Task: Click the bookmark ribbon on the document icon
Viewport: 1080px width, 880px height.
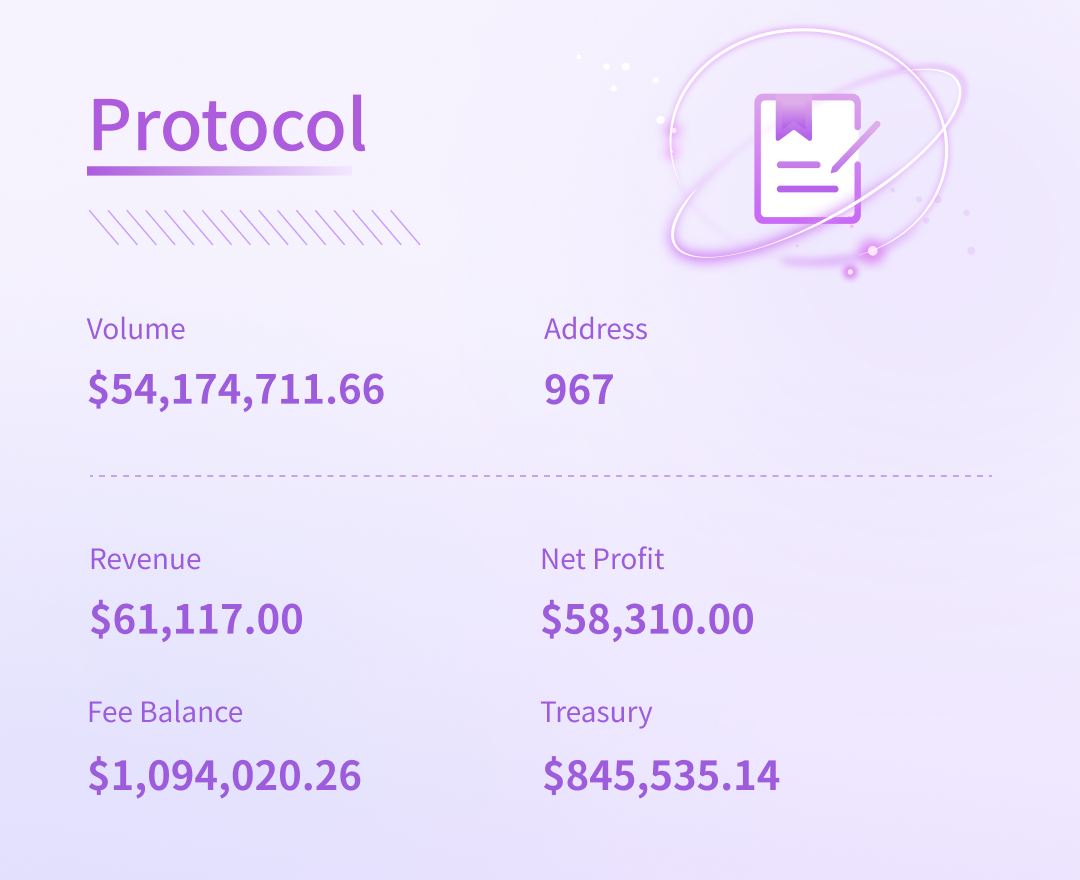Action: pyautogui.click(x=794, y=119)
